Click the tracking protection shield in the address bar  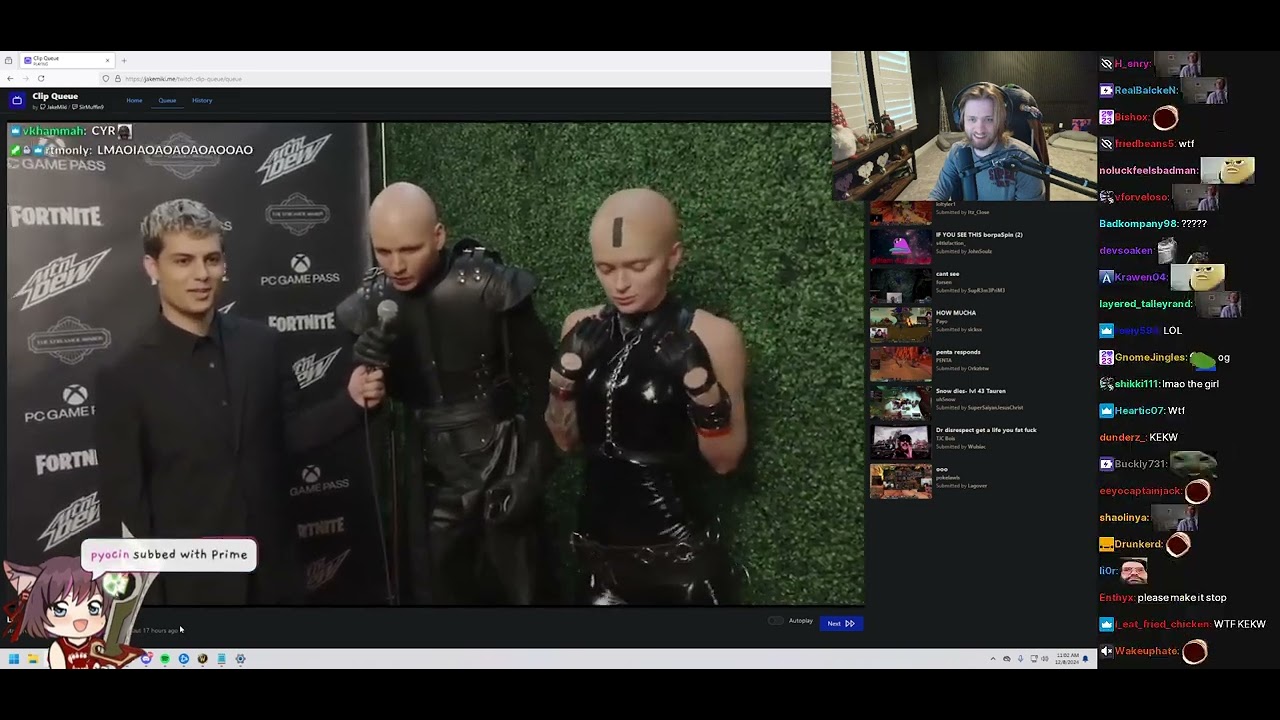tap(106, 78)
